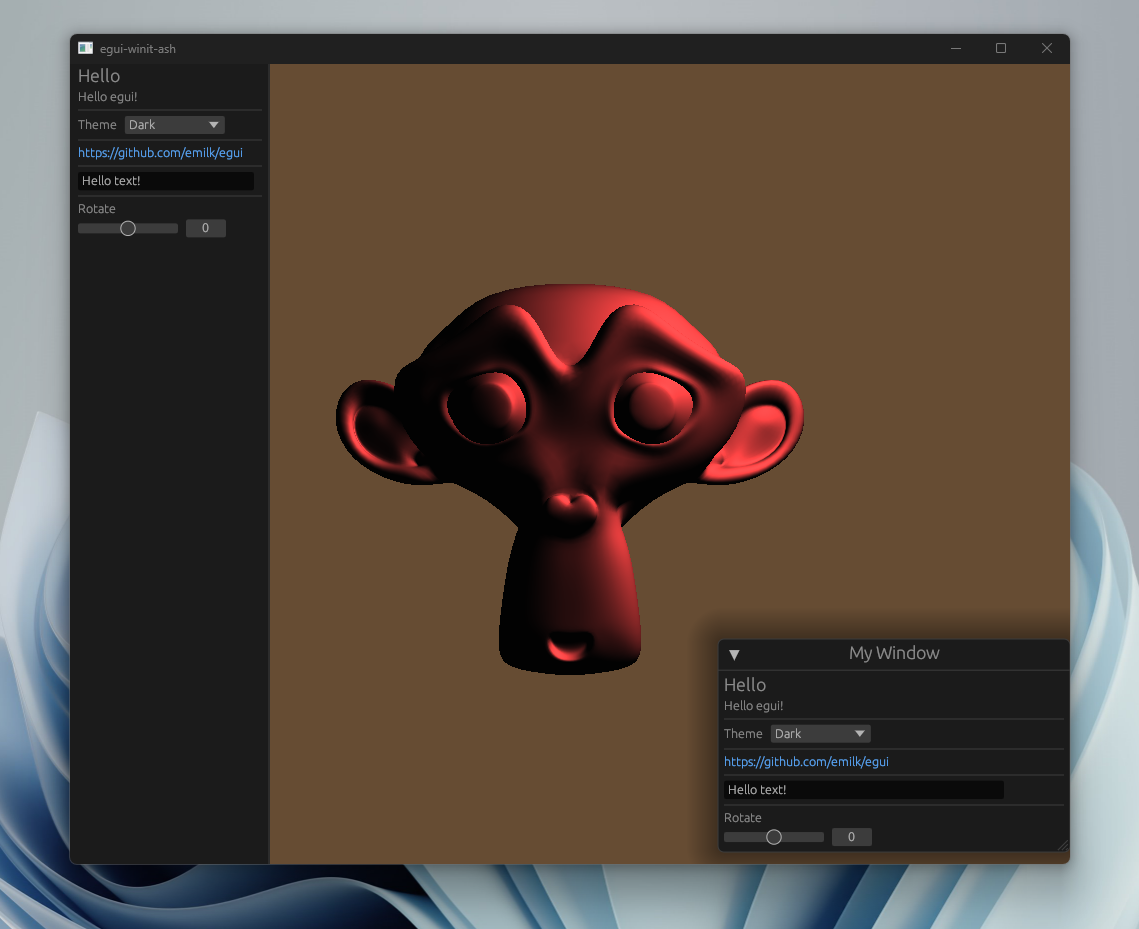Minimize the egui-winit-ash window
1139x929 pixels.
click(956, 48)
